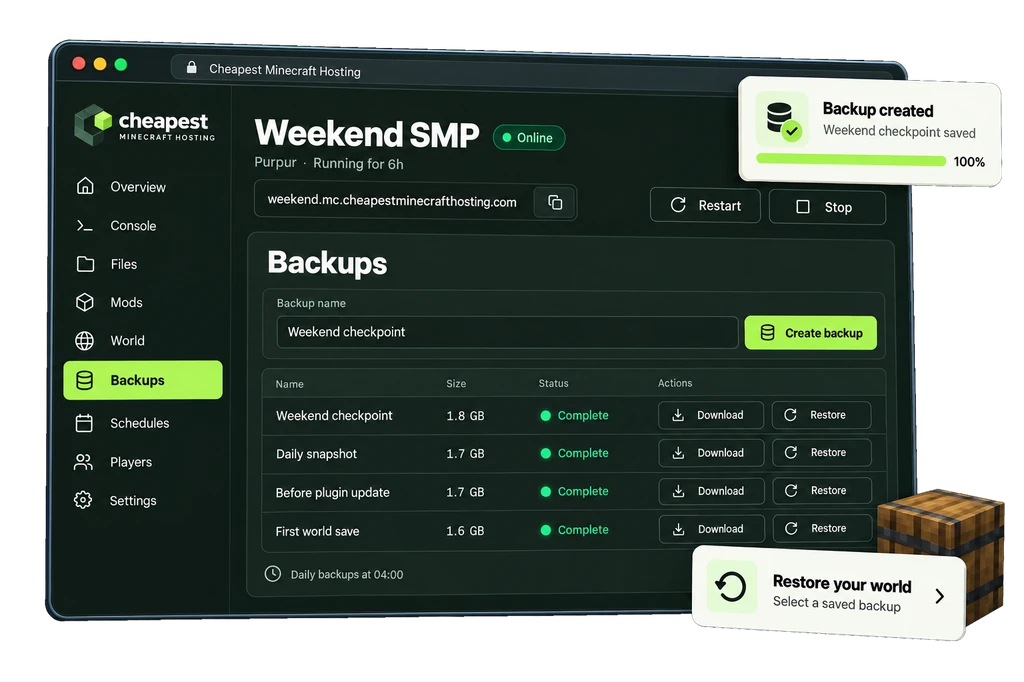Click the clock icon beside Daily backups
The image size is (1024, 682).
[273, 574]
